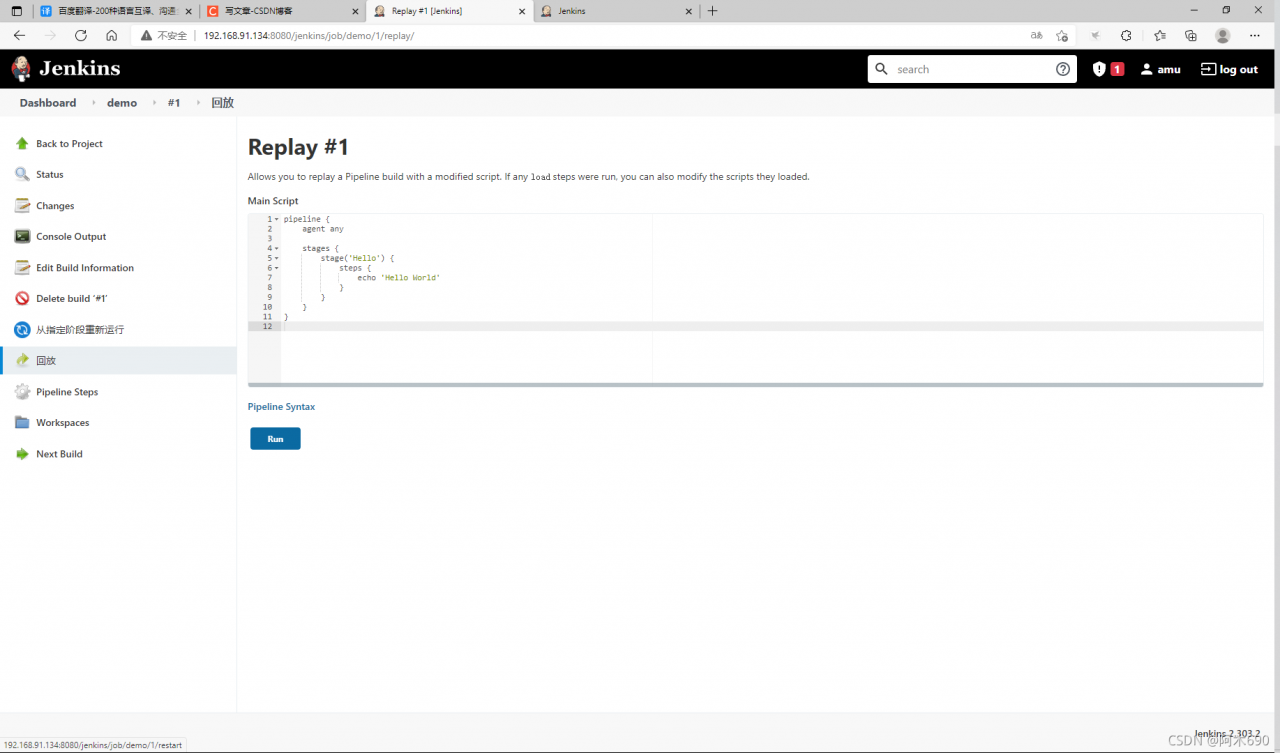Open build #1 in the breadcrumb
Screen dimensions: 1280x753
coord(174,103)
